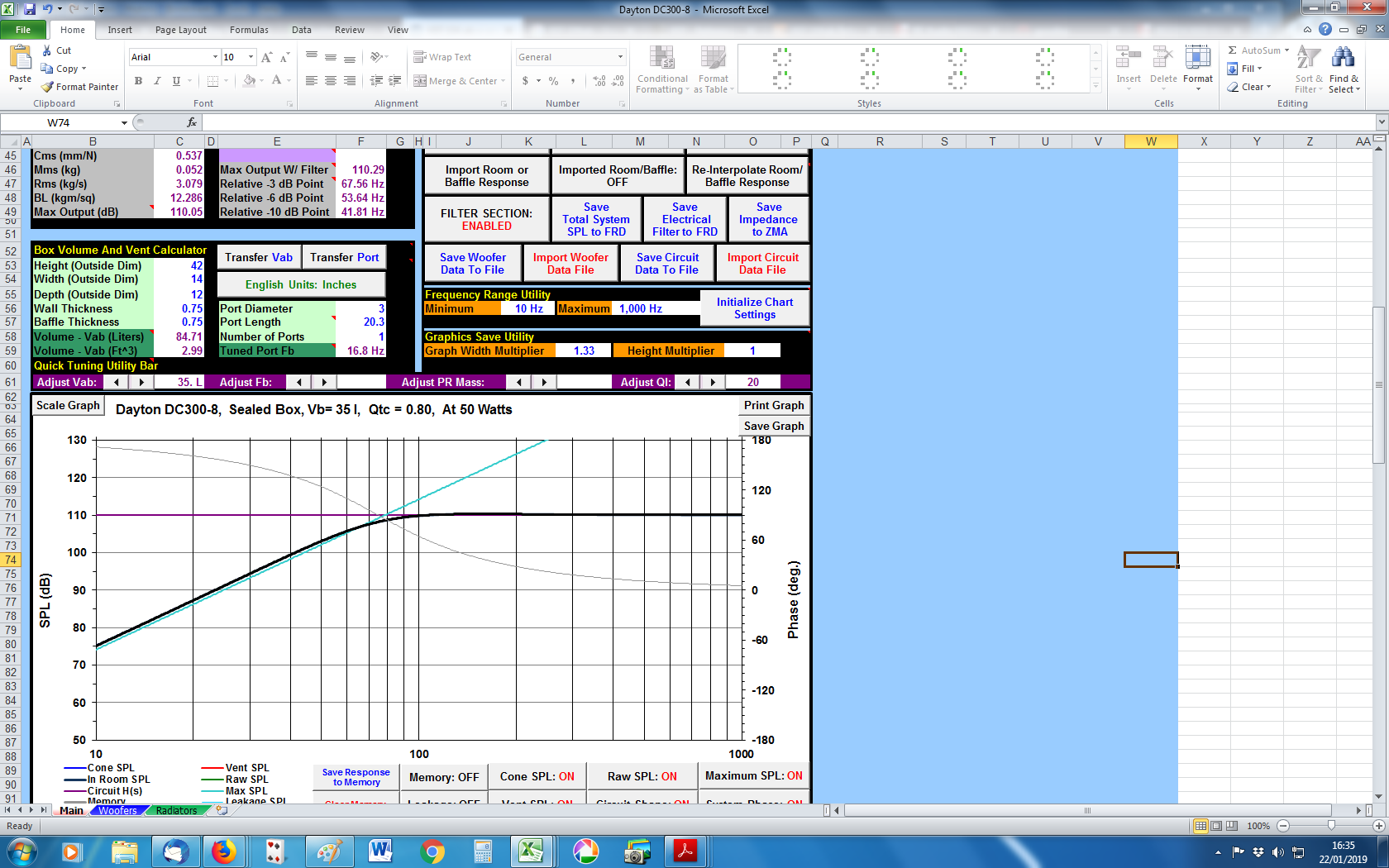The image size is (1389, 868).
Task: Click the insert function fx icon
Action: tap(192, 122)
